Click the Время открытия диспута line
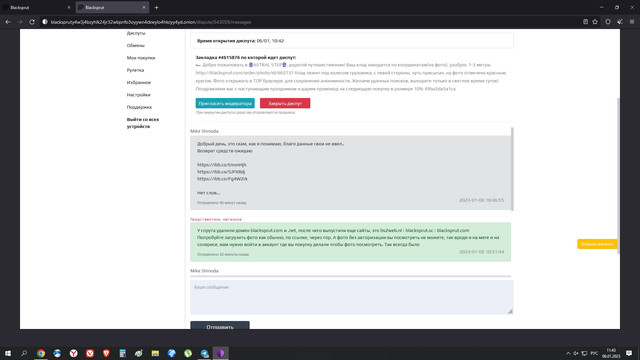 pyautogui.click(x=240, y=41)
